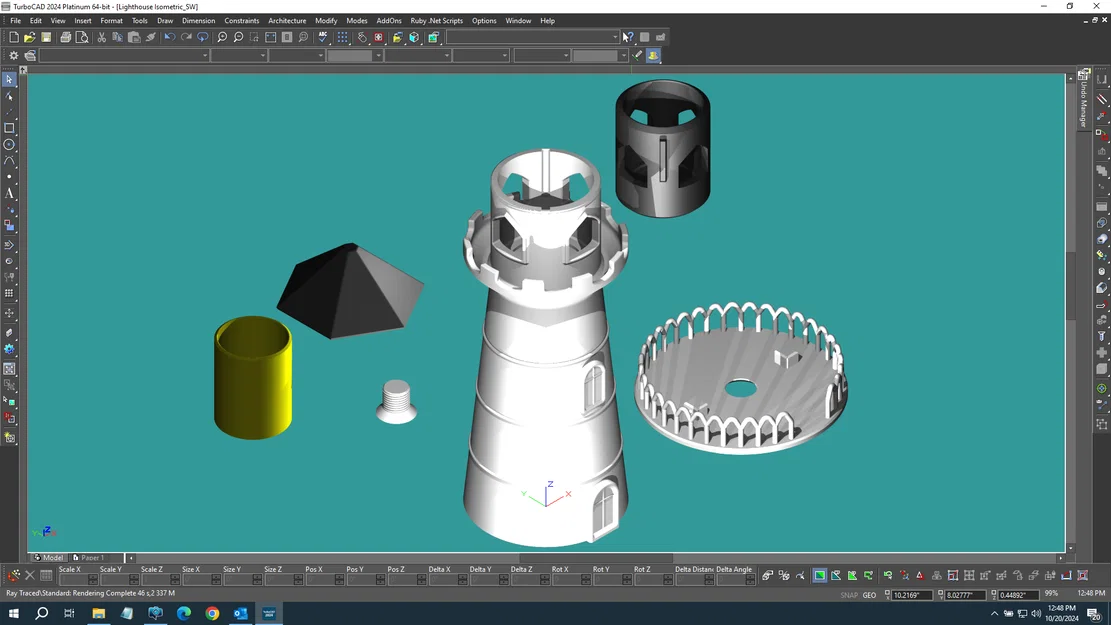
Task: Click the Undo arrow icon
Action: point(169,37)
